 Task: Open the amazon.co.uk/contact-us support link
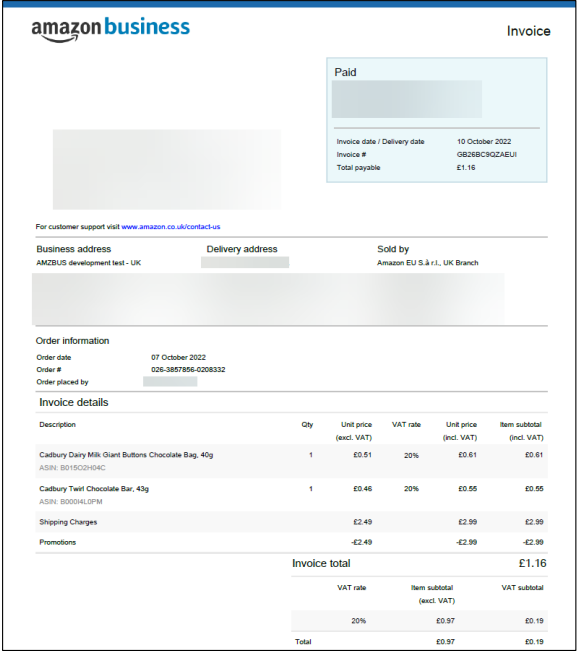pos(171,227)
